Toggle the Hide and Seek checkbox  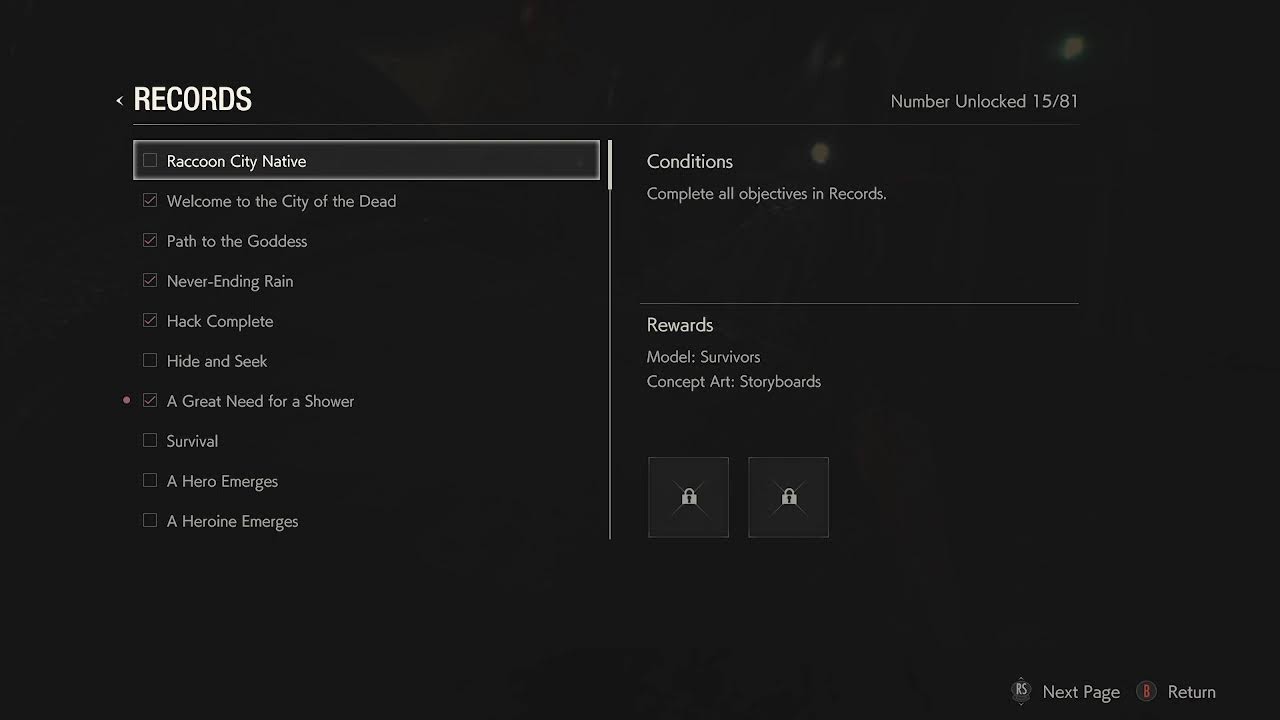(x=150, y=360)
